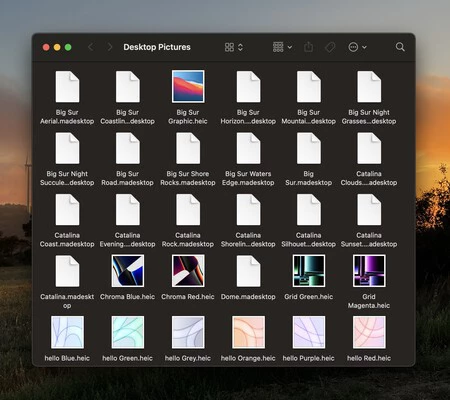450x400 pixels.
Task: Select hello Orange.heic thumbnail
Action: (248, 332)
